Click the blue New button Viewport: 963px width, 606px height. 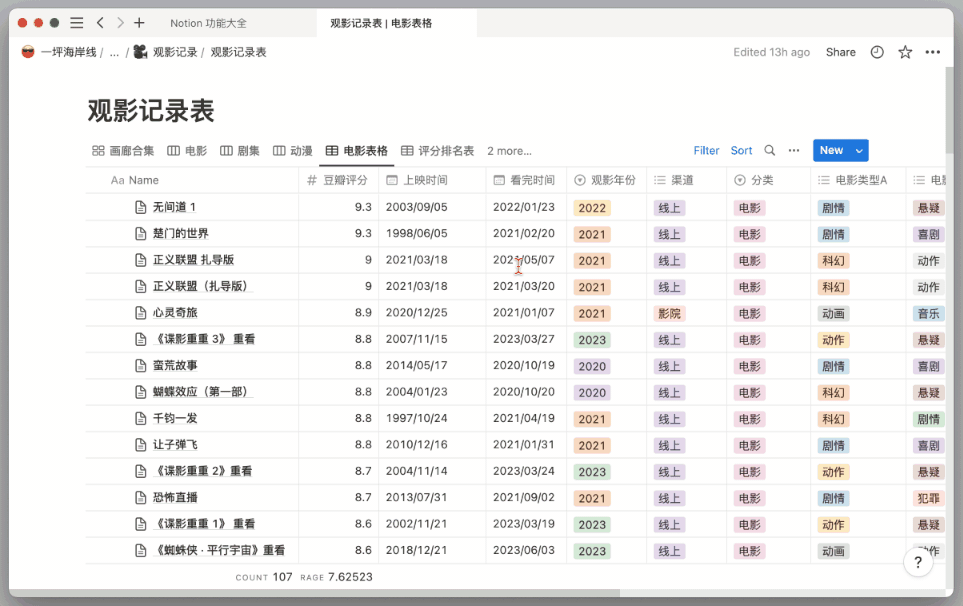(832, 150)
